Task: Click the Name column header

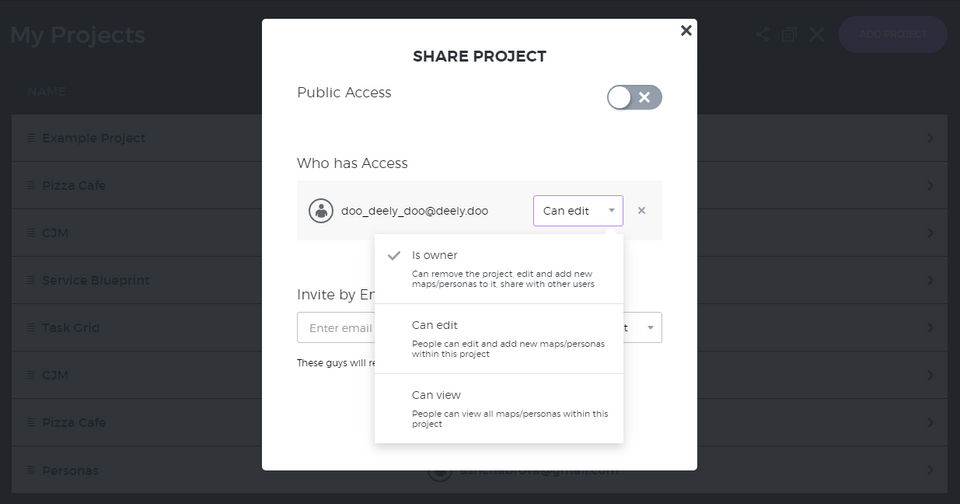Action: [x=46, y=92]
